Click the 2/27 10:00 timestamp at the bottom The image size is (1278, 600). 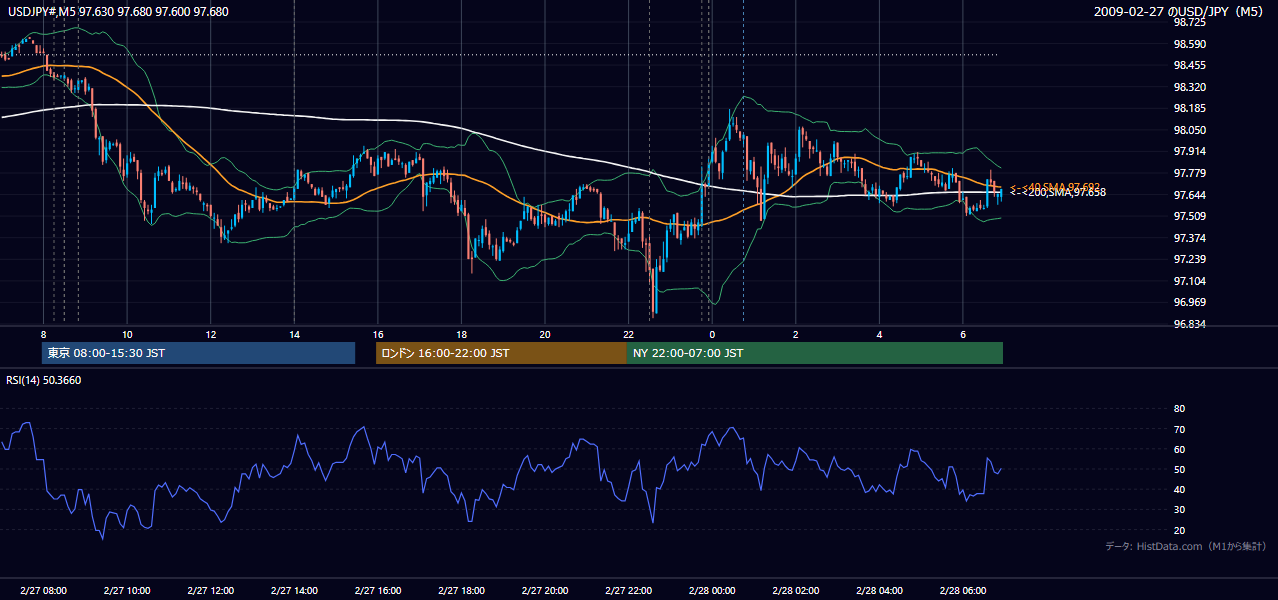pos(127,591)
